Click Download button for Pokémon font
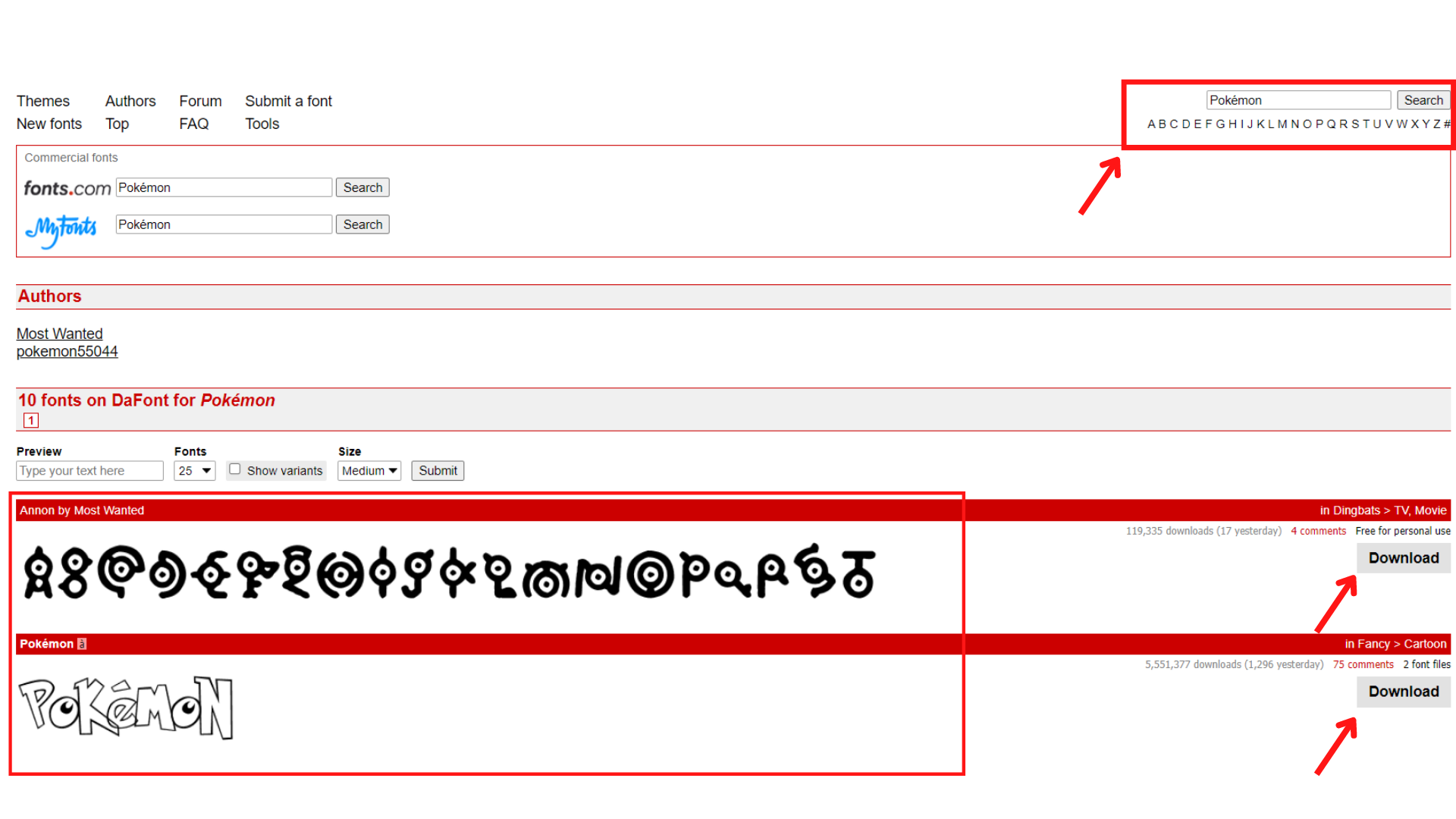 [x=1404, y=690]
